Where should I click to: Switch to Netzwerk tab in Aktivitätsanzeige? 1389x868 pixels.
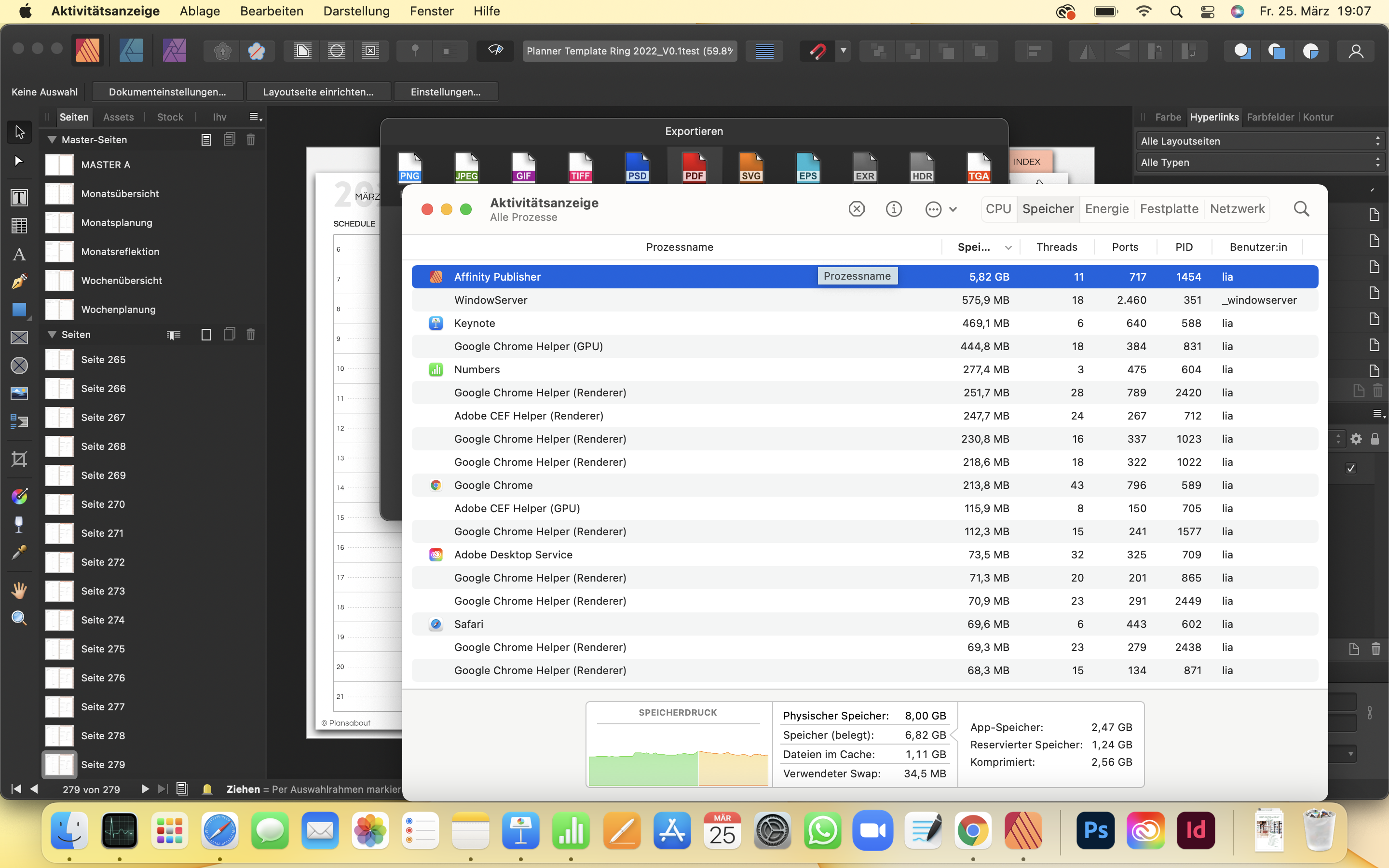[x=1237, y=209]
